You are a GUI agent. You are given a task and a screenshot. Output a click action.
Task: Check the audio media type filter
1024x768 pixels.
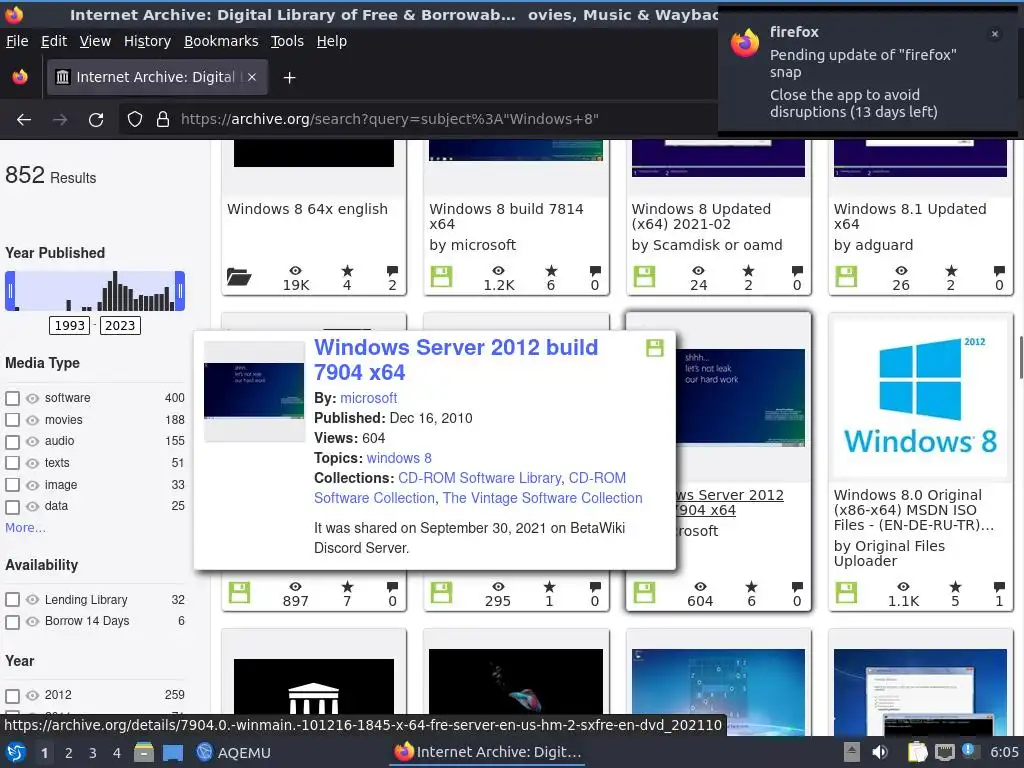[x=12, y=441]
